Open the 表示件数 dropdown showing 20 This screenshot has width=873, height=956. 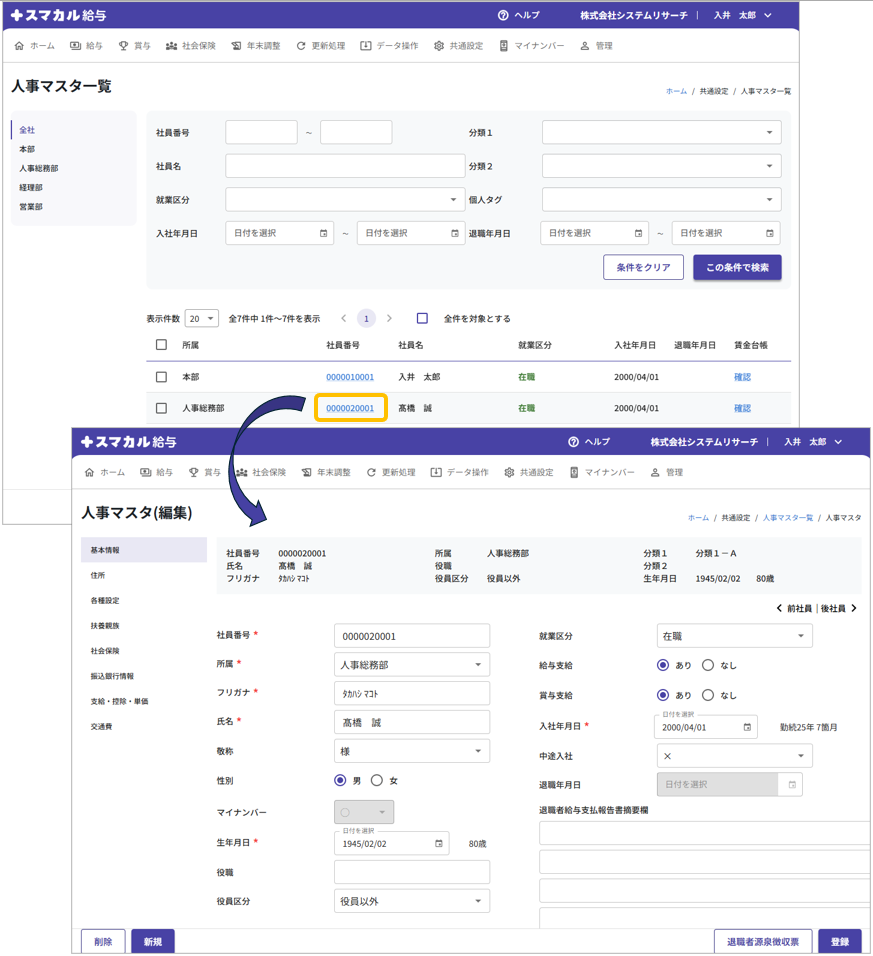click(202, 319)
